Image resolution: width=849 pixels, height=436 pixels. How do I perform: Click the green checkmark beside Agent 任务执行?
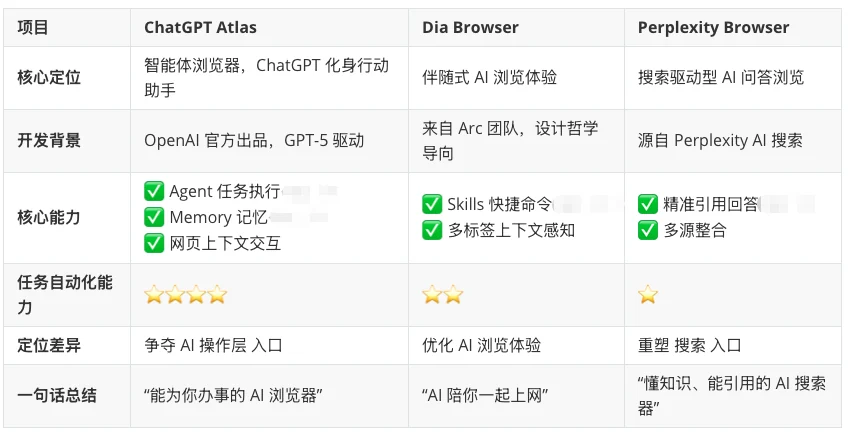[x=154, y=191]
